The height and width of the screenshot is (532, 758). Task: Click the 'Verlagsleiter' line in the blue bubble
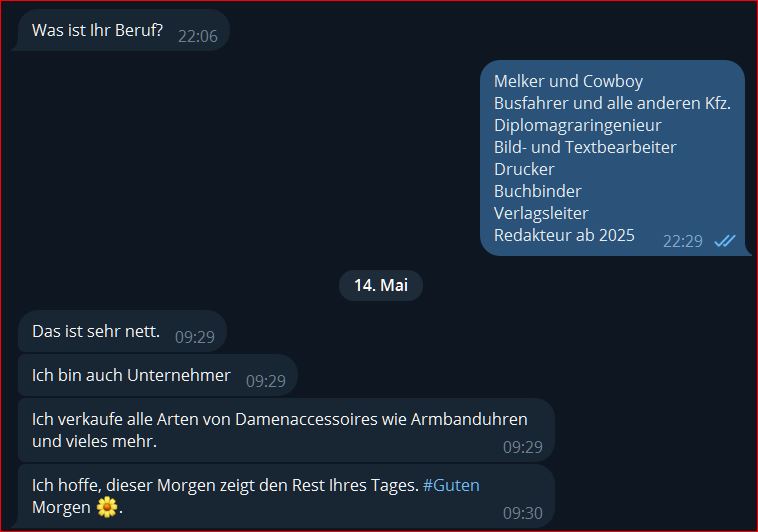pyautogui.click(x=541, y=213)
